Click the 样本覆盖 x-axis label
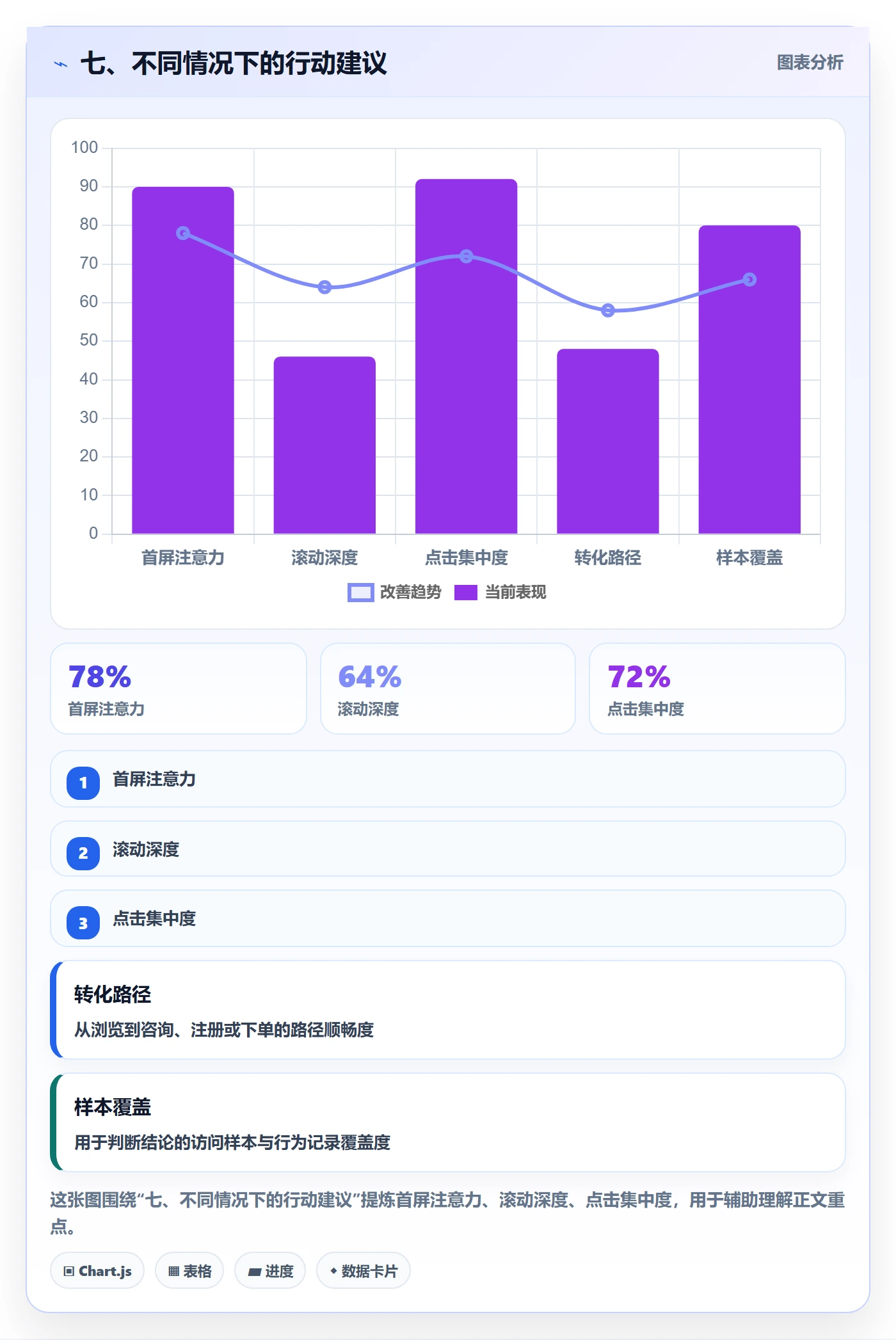Screen dimensions: 896x1340 click(x=749, y=558)
